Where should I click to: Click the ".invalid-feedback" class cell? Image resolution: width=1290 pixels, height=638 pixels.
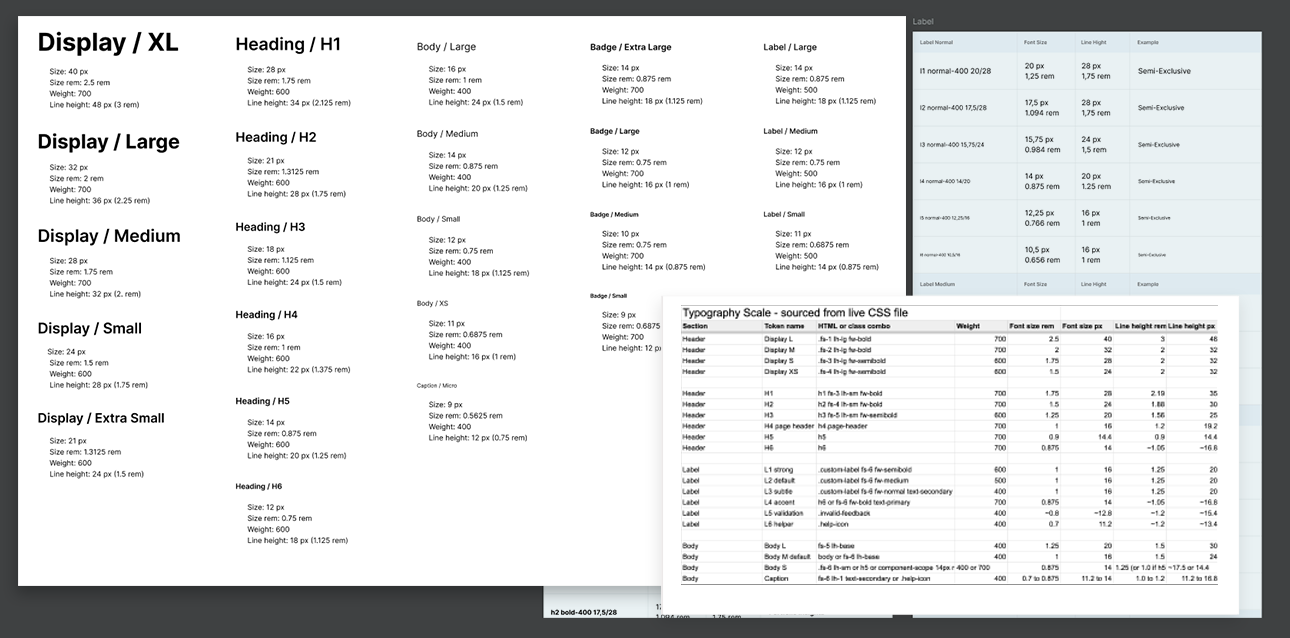coord(844,513)
